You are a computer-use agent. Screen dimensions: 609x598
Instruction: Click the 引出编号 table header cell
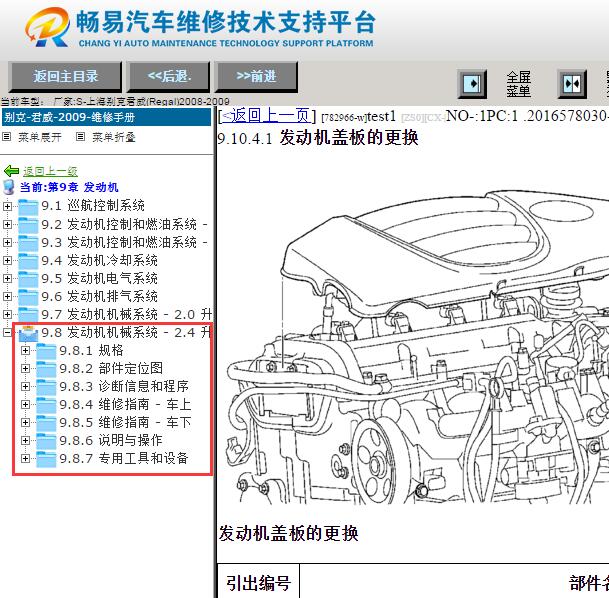click(x=258, y=582)
